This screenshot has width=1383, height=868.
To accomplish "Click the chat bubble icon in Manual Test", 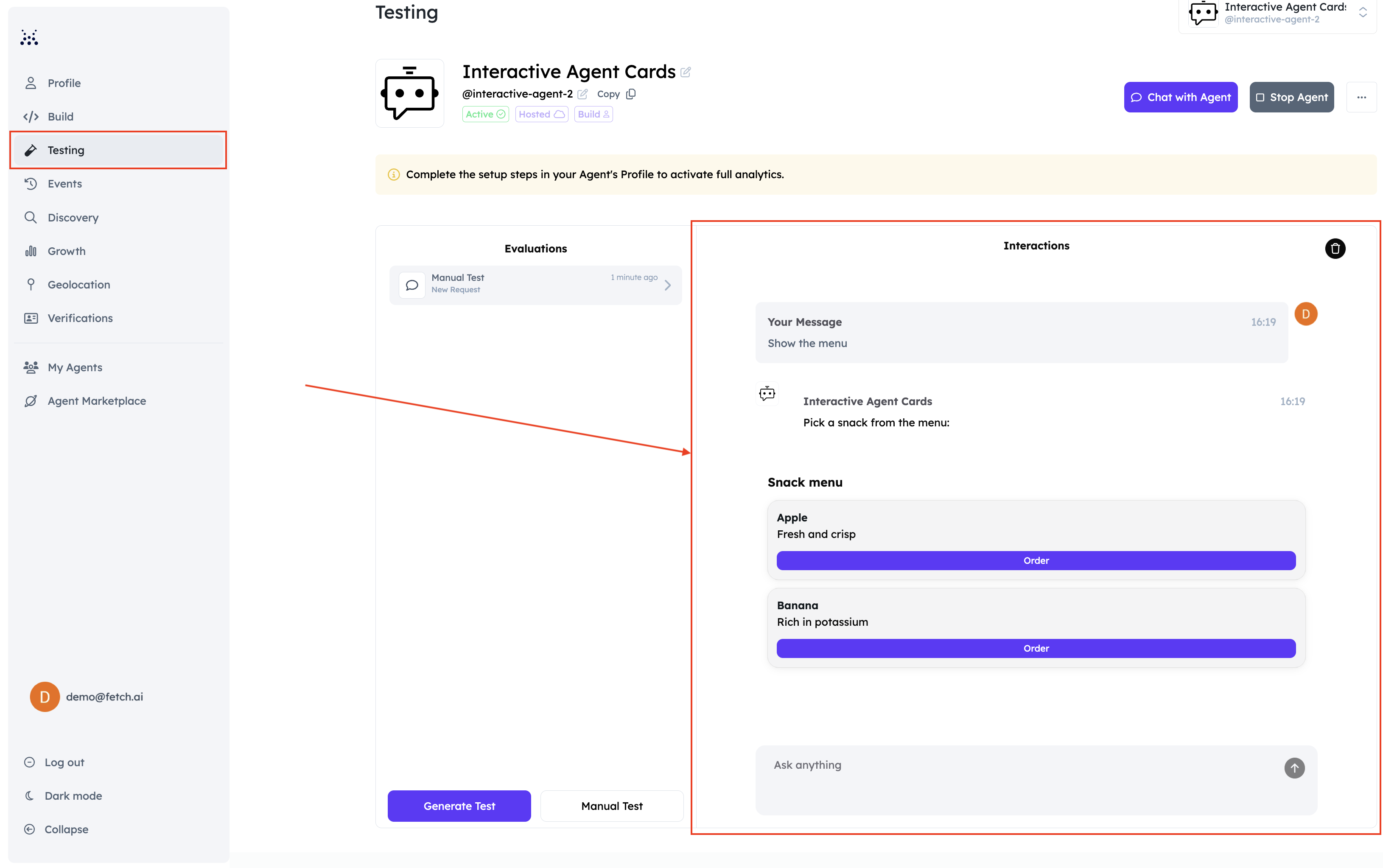I will (412, 285).
